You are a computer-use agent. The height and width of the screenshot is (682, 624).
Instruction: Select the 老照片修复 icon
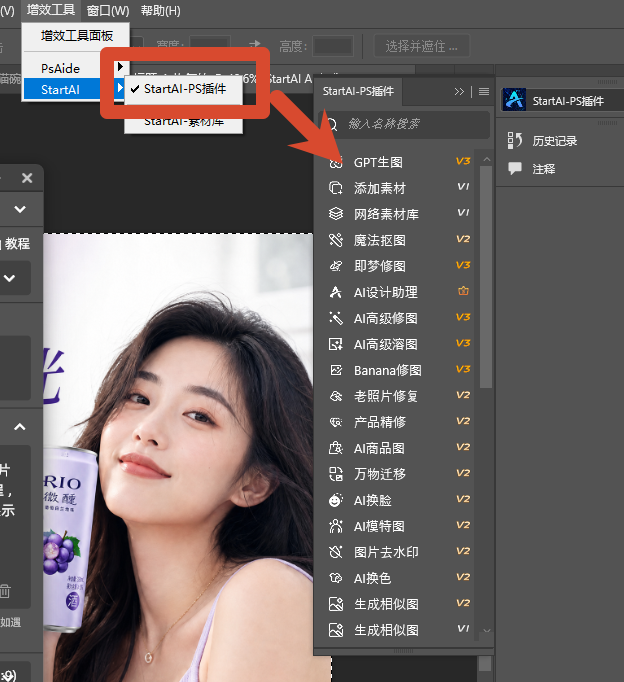(336, 396)
